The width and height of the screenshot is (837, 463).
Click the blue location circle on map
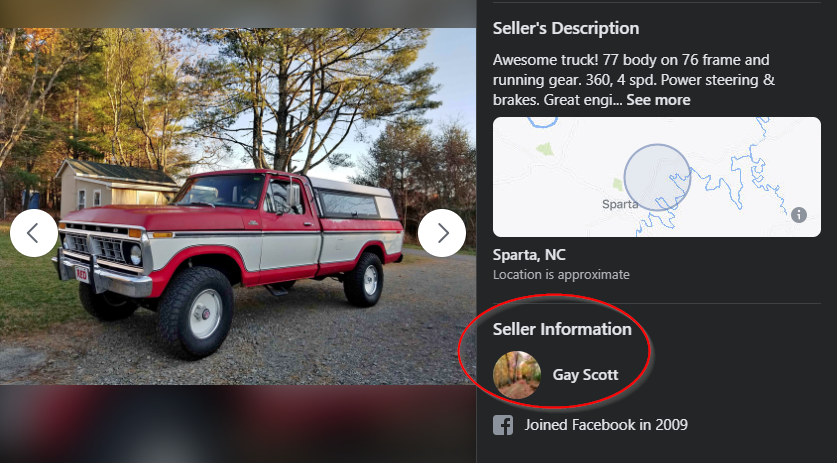coord(657,177)
